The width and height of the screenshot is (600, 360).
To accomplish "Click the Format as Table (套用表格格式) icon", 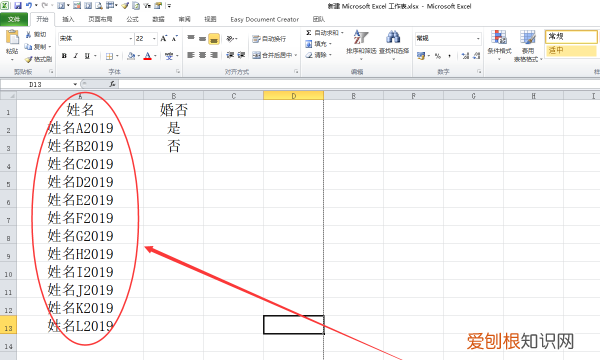I will point(528,37).
